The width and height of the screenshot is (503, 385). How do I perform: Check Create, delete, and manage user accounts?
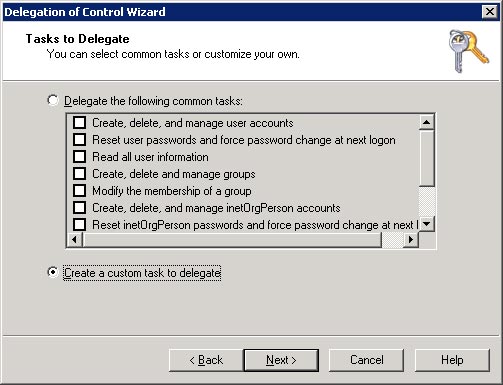point(79,123)
